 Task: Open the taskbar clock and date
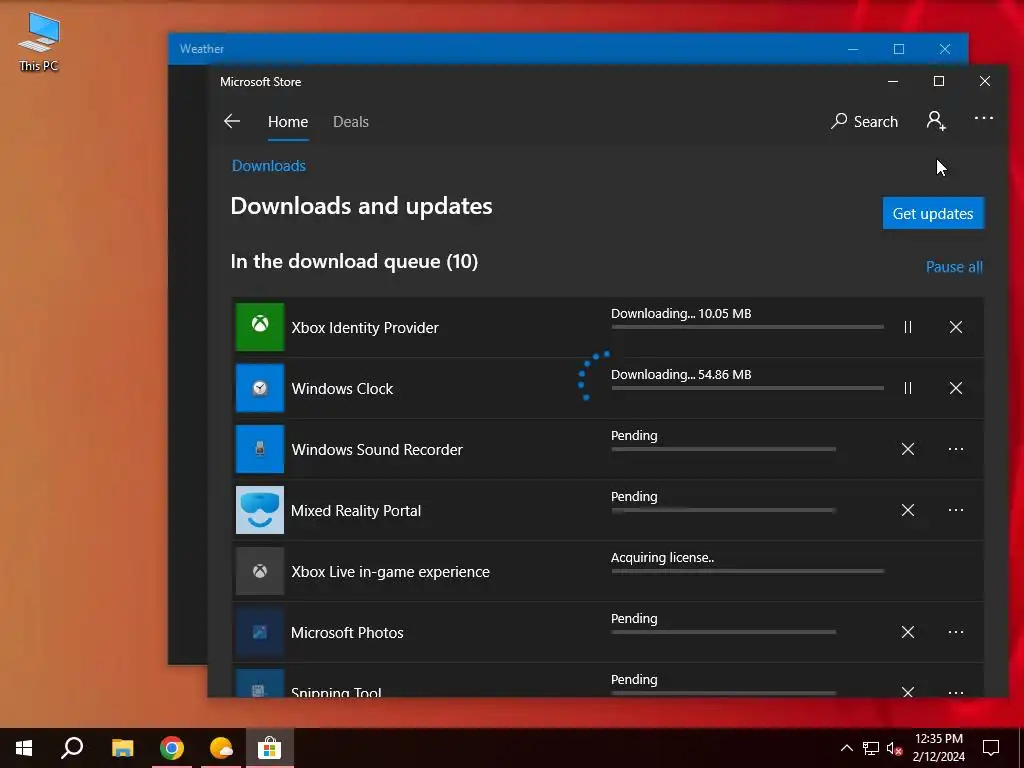coord(938,748)
